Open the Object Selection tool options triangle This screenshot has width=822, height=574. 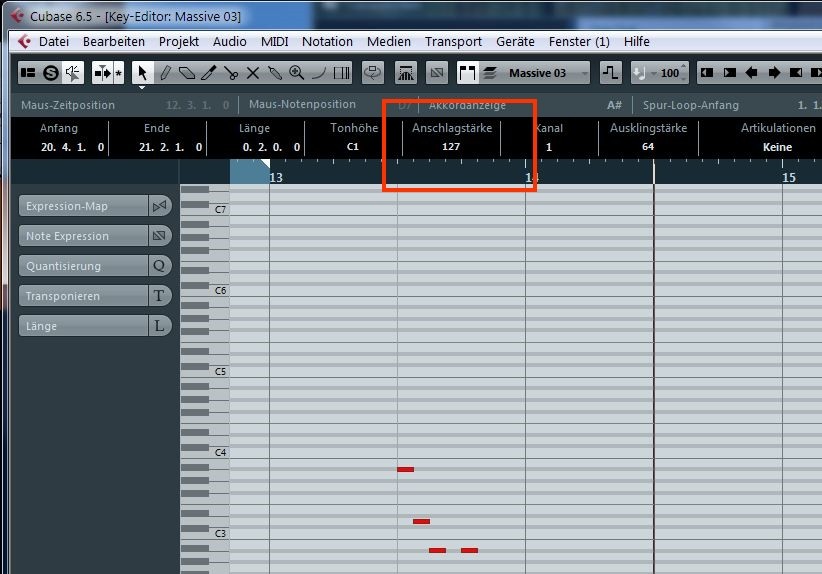point(142,88)
